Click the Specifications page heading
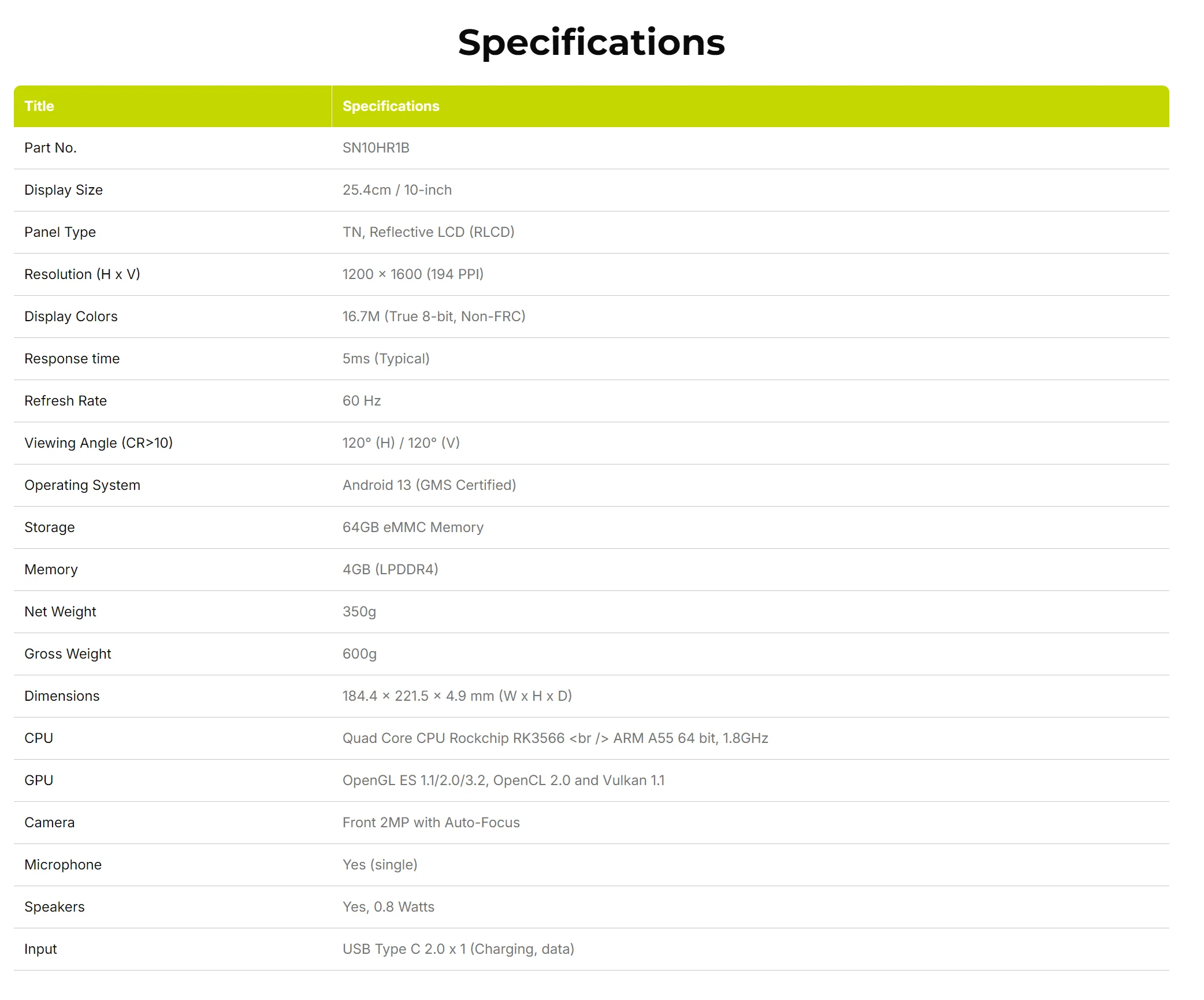This screenshot has width=1204, height=1000. click(x=591, y=43)
